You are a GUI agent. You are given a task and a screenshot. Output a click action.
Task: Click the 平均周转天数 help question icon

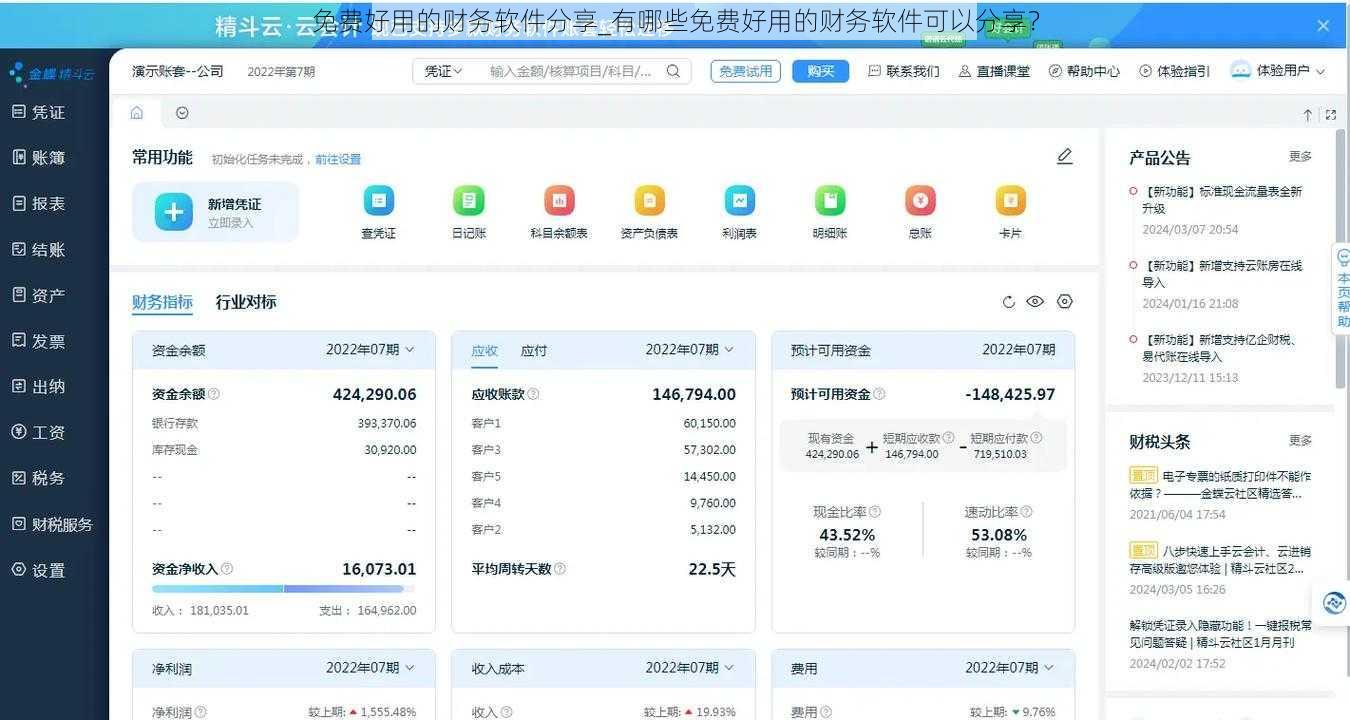[x=560, y=569]
